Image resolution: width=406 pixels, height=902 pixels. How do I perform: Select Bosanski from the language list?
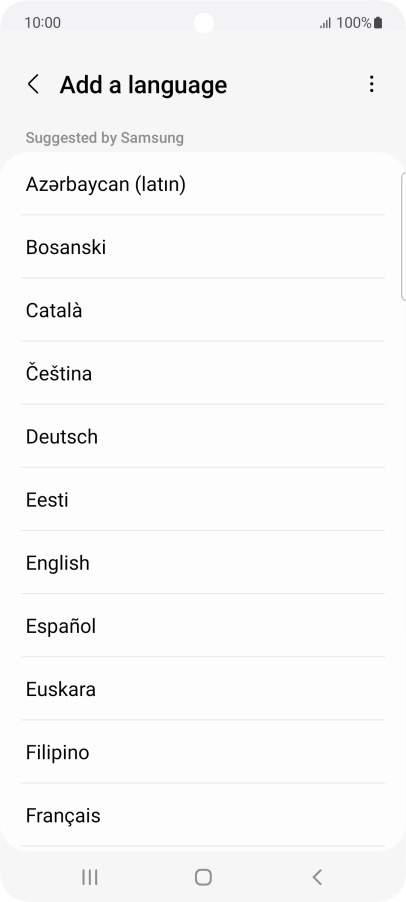(x=203, y=247)
